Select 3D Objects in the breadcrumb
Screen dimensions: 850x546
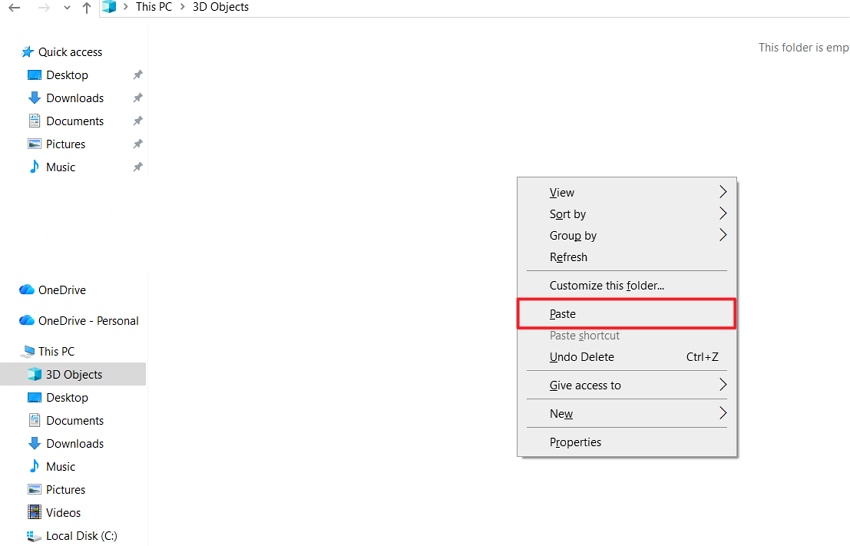221,7
